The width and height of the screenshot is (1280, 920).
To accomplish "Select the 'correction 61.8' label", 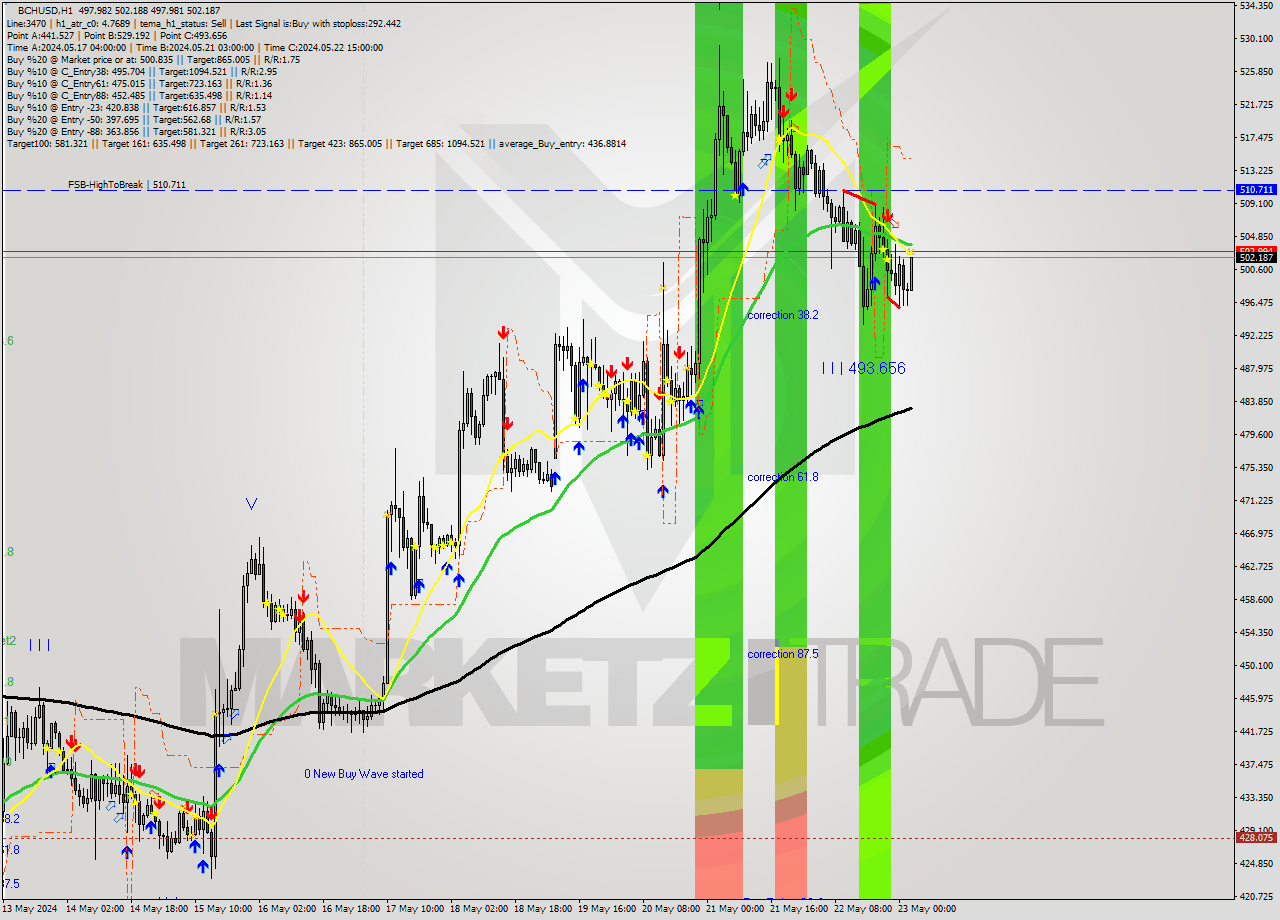I will 783,477.
